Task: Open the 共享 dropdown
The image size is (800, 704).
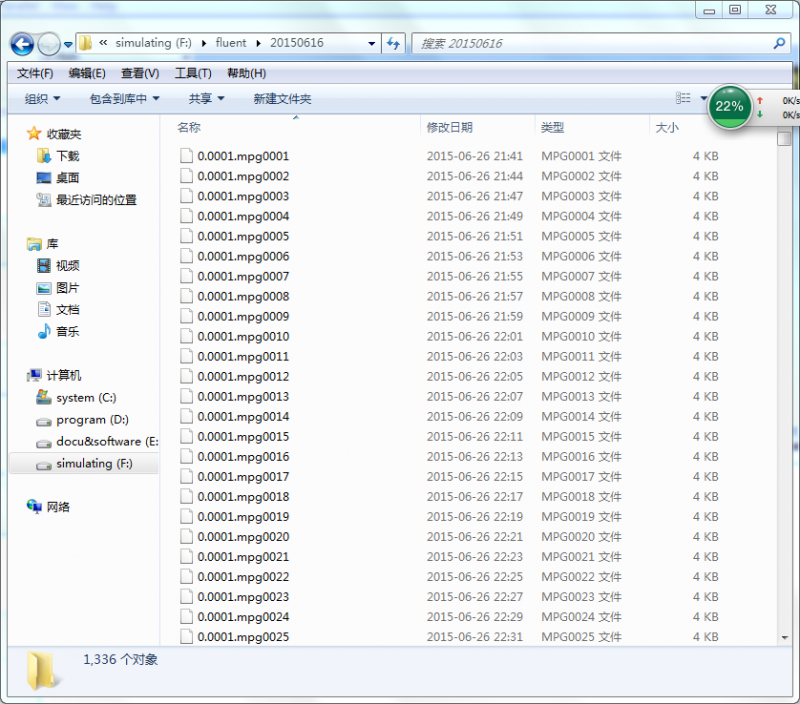Action: [206, 98]
